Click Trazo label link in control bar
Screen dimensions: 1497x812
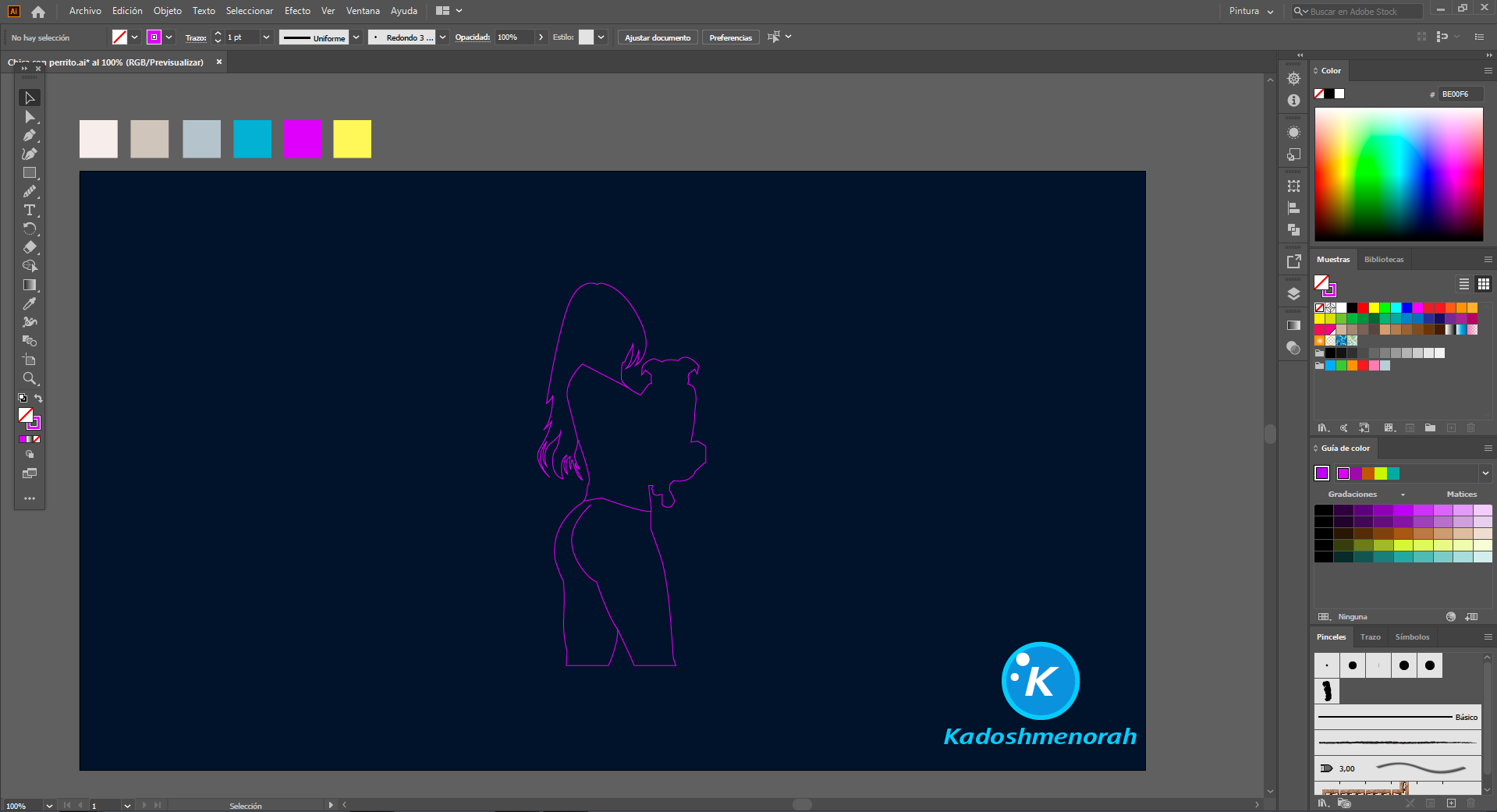(x=196, y=37)
